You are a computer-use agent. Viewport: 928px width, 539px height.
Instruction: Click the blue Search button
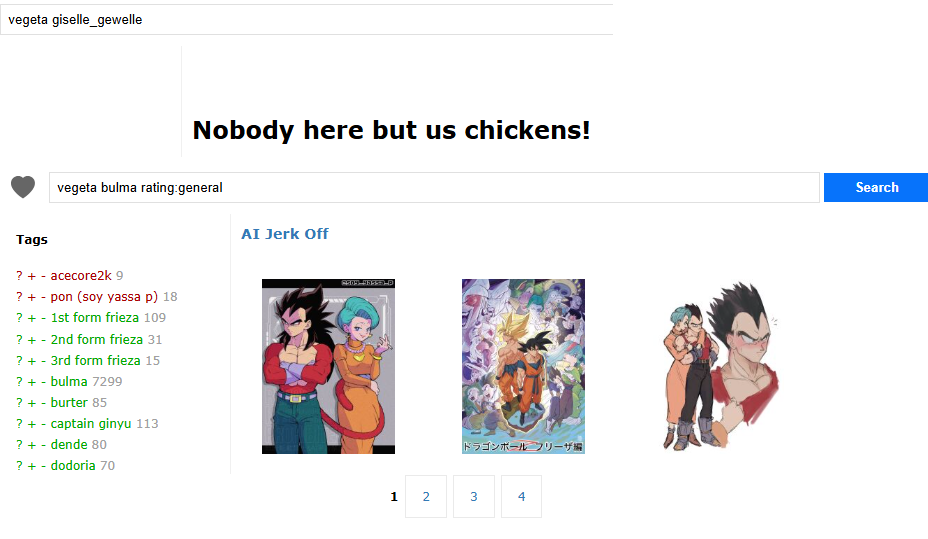point(876,188)
